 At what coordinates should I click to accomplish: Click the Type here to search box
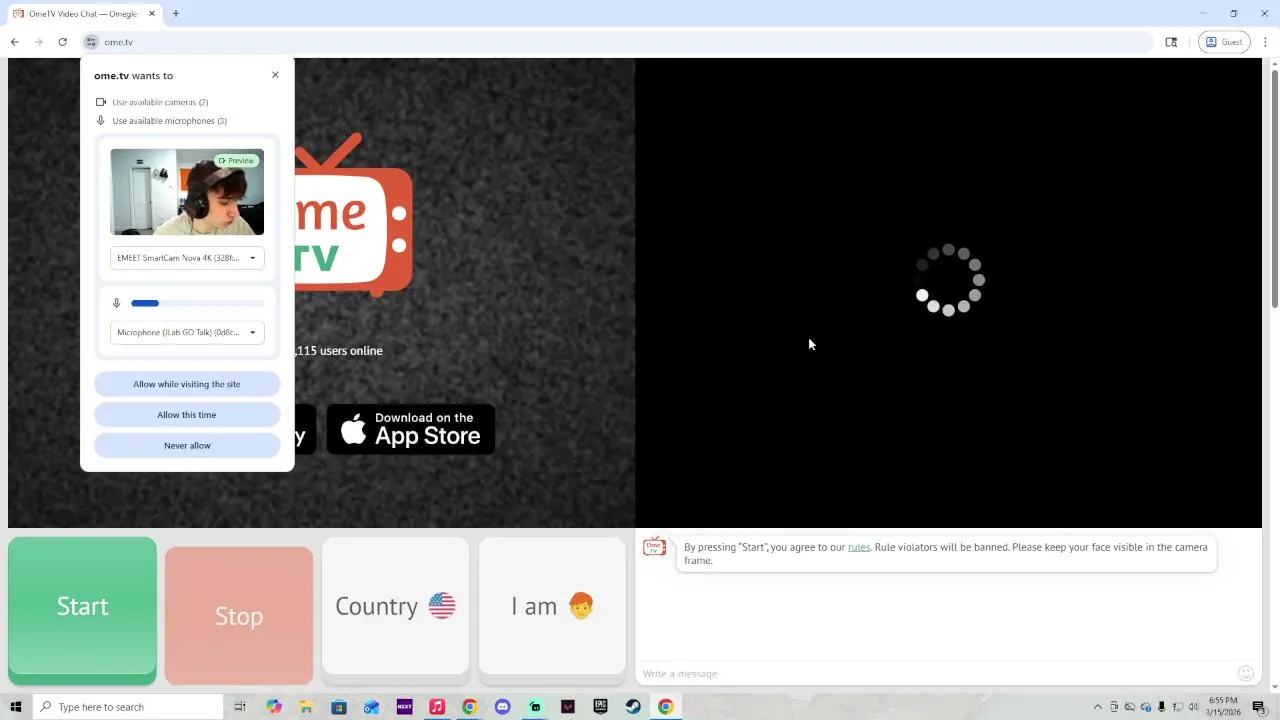(127, 707)
